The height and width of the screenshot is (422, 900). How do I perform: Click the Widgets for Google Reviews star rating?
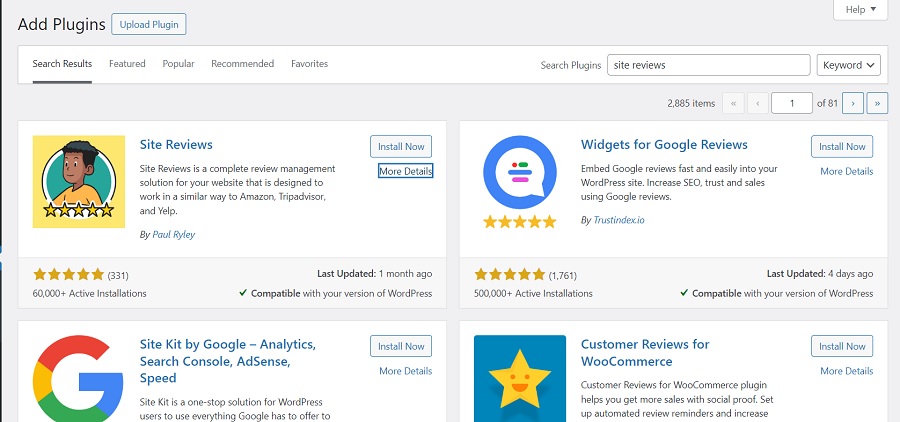(510, 274)
